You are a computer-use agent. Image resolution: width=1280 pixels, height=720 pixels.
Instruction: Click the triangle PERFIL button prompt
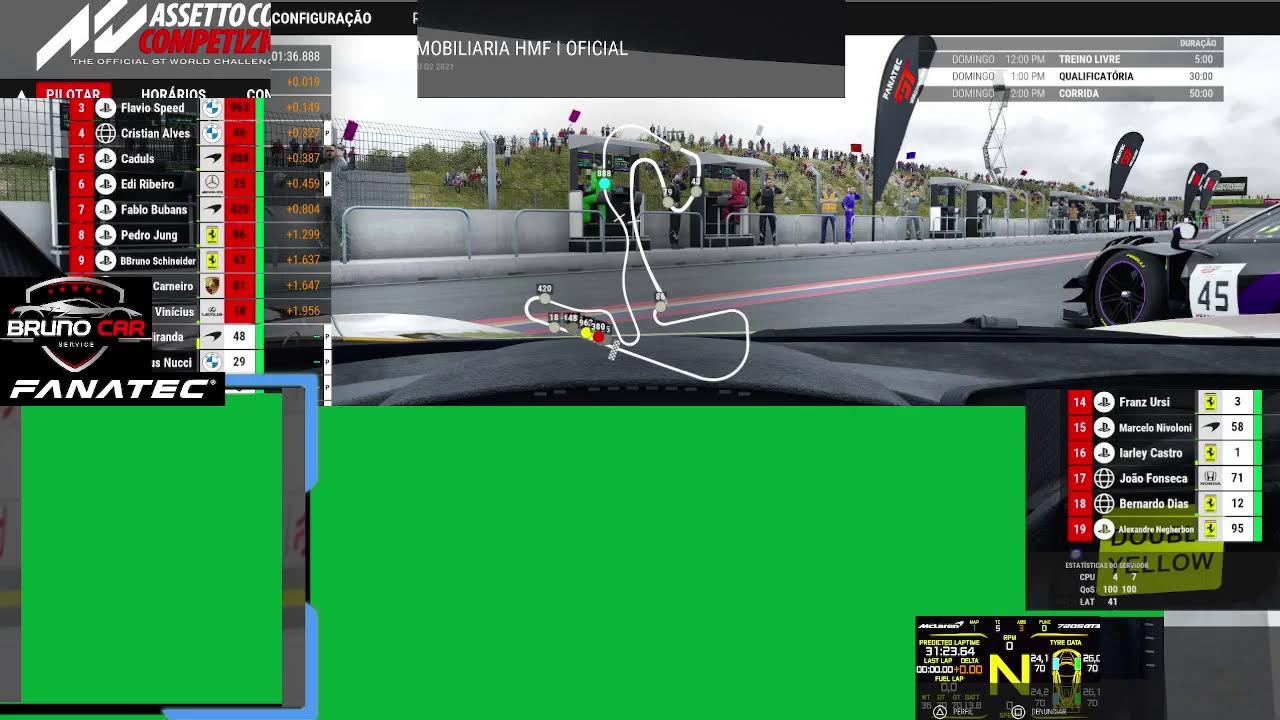click(952, 712)
